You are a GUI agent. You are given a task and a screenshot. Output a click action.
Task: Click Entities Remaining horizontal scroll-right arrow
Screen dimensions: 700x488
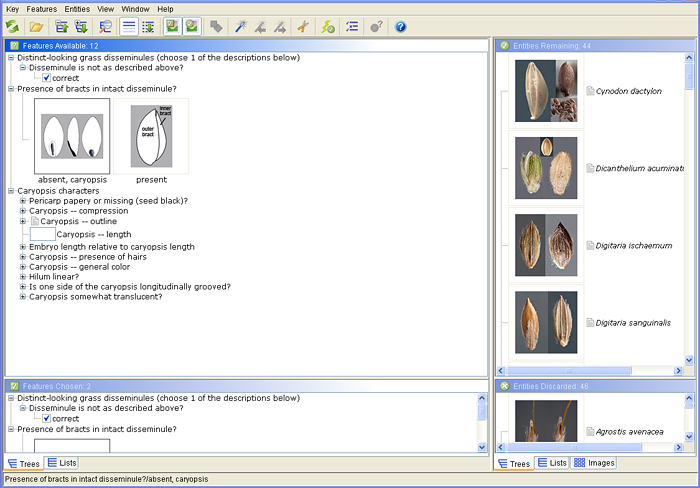click(679, 371)
